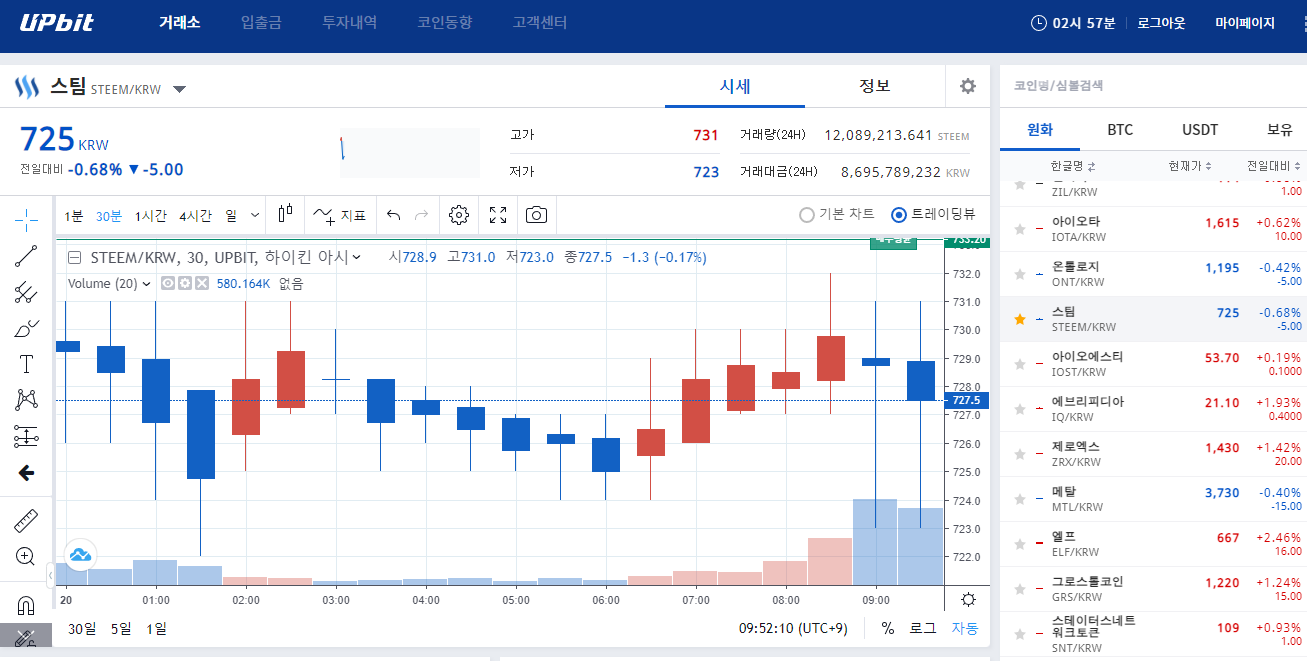
Task: Select the crosshair cursor tool
Action: tap(26, 219)
